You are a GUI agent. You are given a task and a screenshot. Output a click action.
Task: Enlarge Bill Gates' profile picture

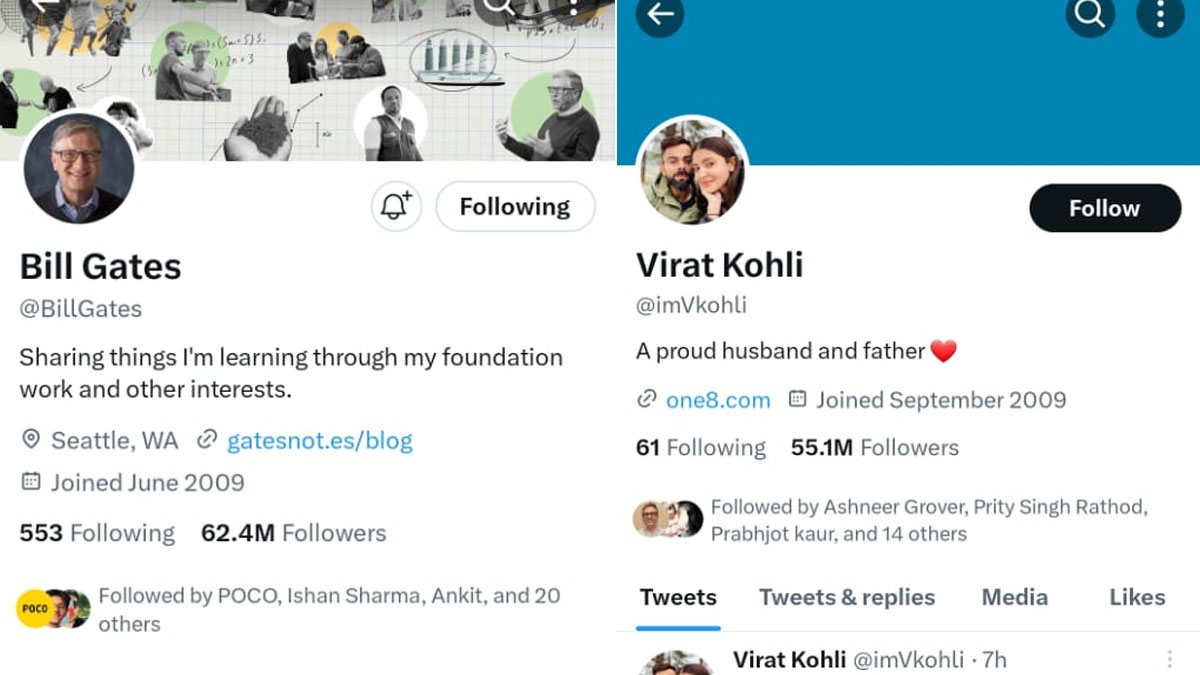point(78,167)
